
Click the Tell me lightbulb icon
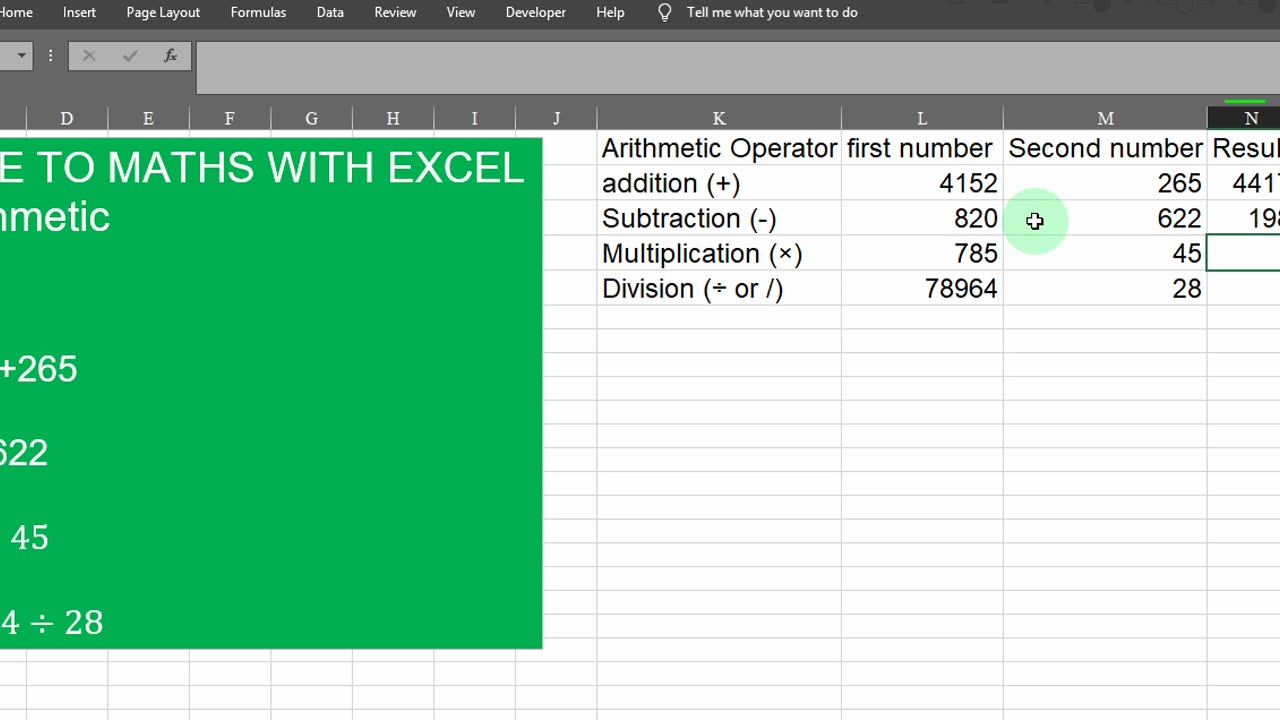click(665, 12)
